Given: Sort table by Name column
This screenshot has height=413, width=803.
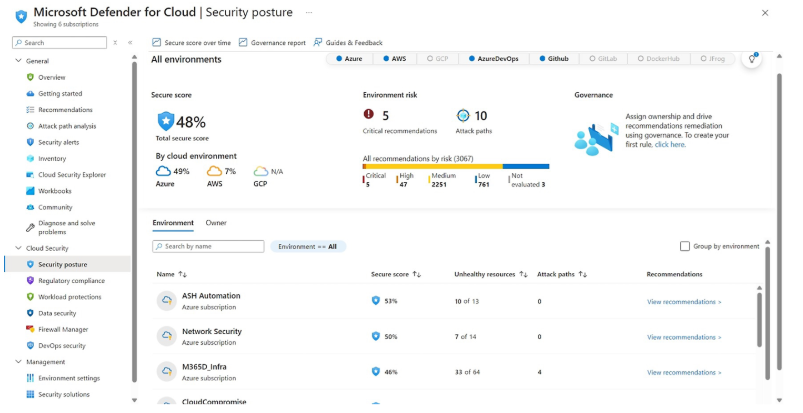Looking at the screenshot, I should coord(172,274).
